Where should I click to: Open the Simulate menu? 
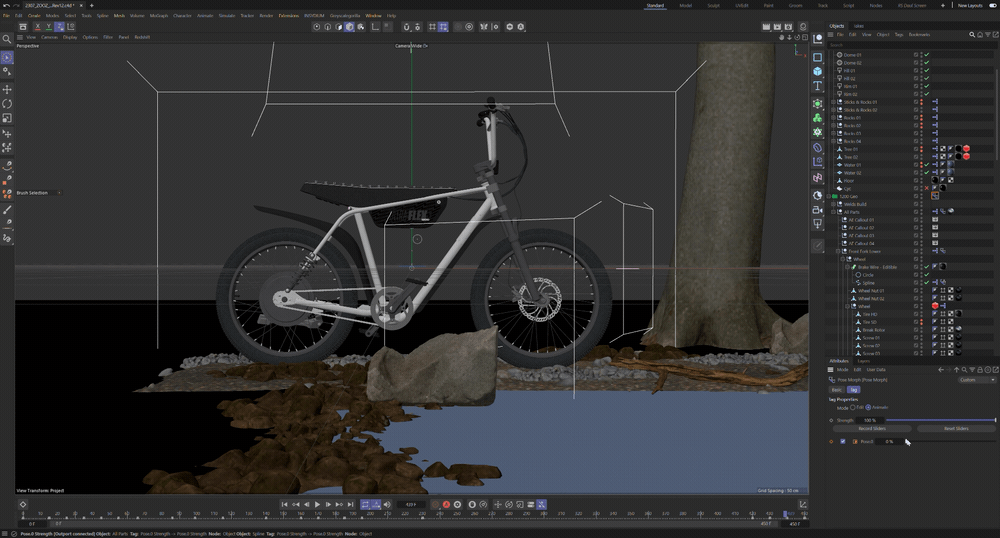point(227,15)
